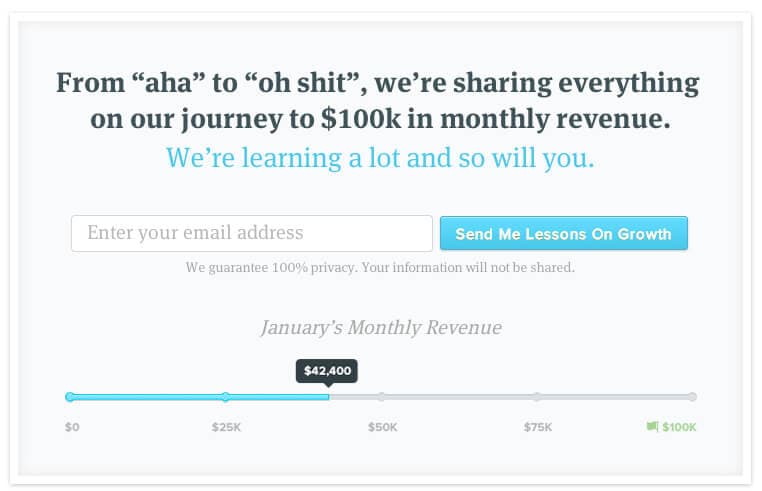Click the $25K label under the bar

tap(226, 427)
